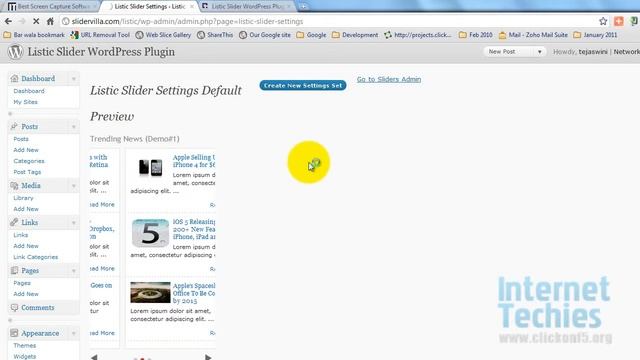Click the Links chain icon in sidebar
640x360 pixels.
(x=14, y=222)
